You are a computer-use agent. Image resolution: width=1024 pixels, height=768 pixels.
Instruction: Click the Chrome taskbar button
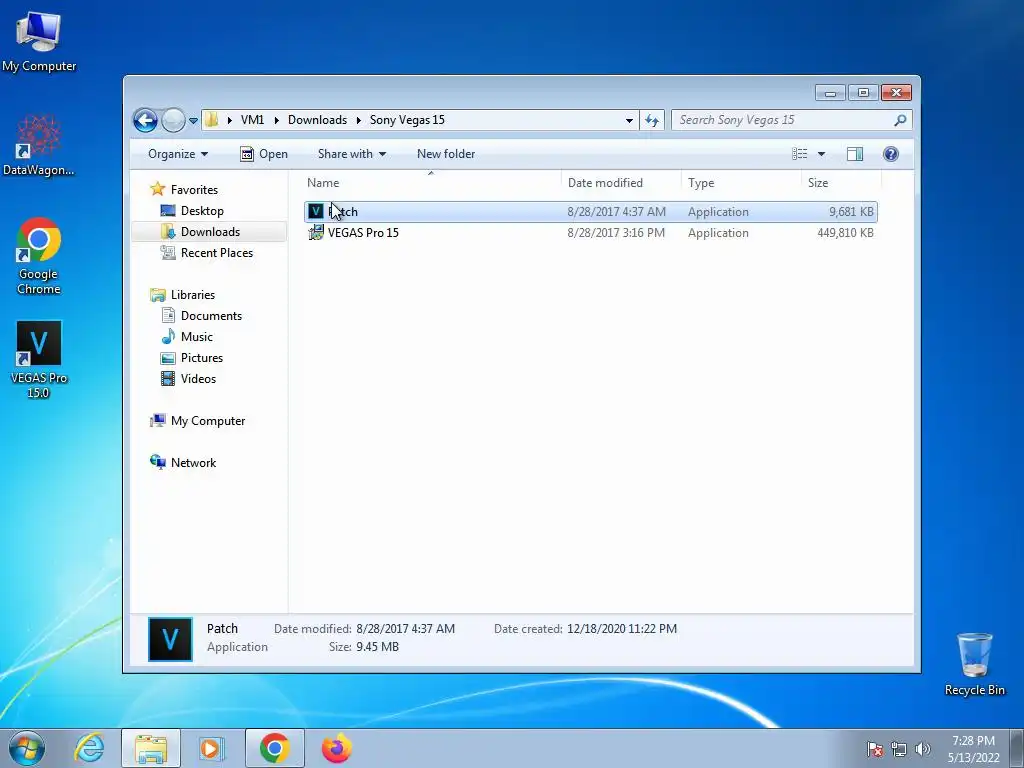pyautogui.click(x=275, y=748)
